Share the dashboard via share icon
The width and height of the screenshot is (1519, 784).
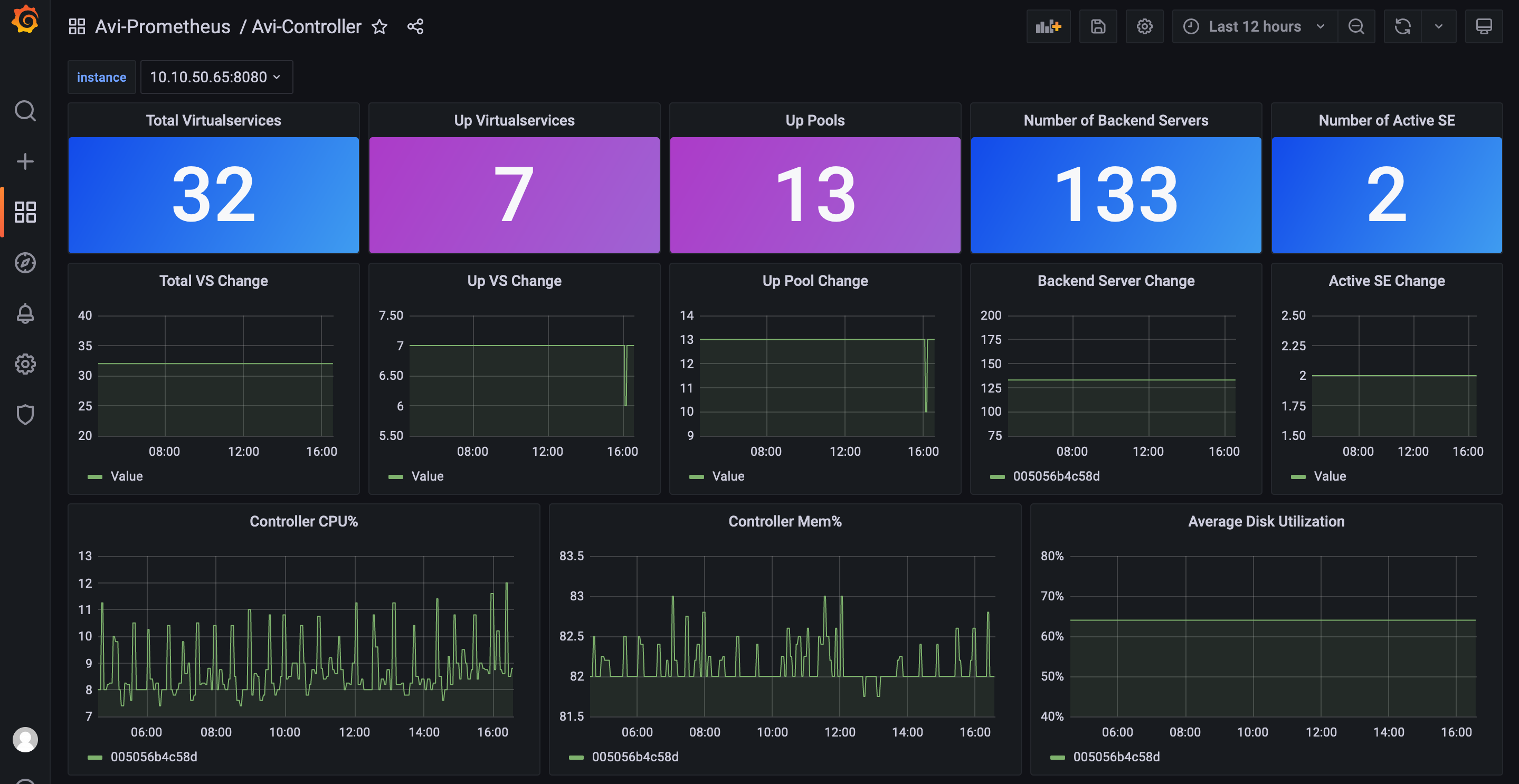click(415, 26)
